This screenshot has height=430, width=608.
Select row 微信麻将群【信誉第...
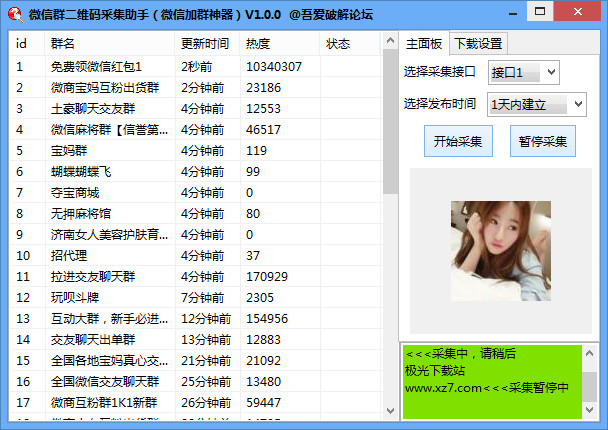195,130
